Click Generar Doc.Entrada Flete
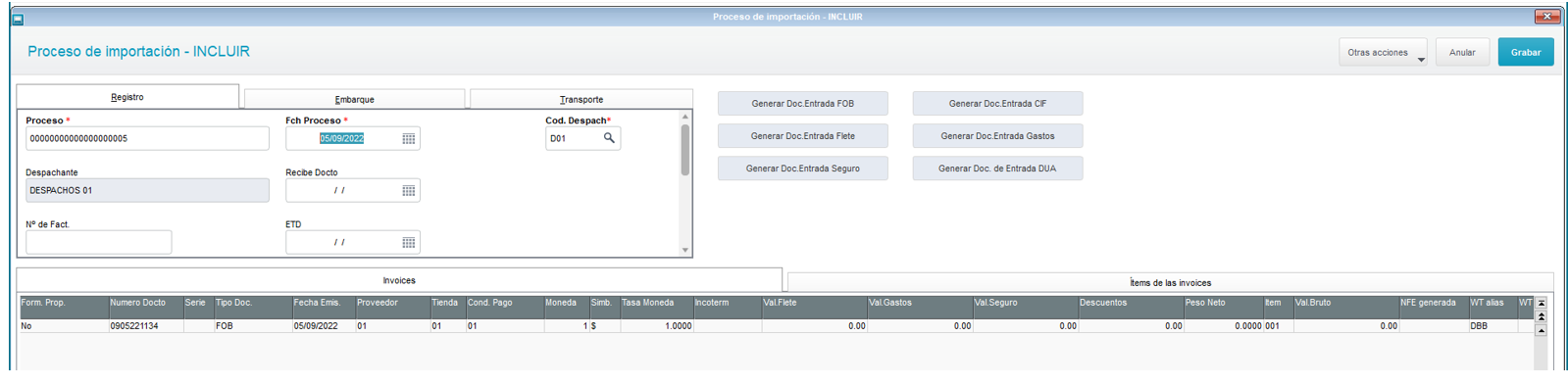The image size is (1568, 386). 802,136
